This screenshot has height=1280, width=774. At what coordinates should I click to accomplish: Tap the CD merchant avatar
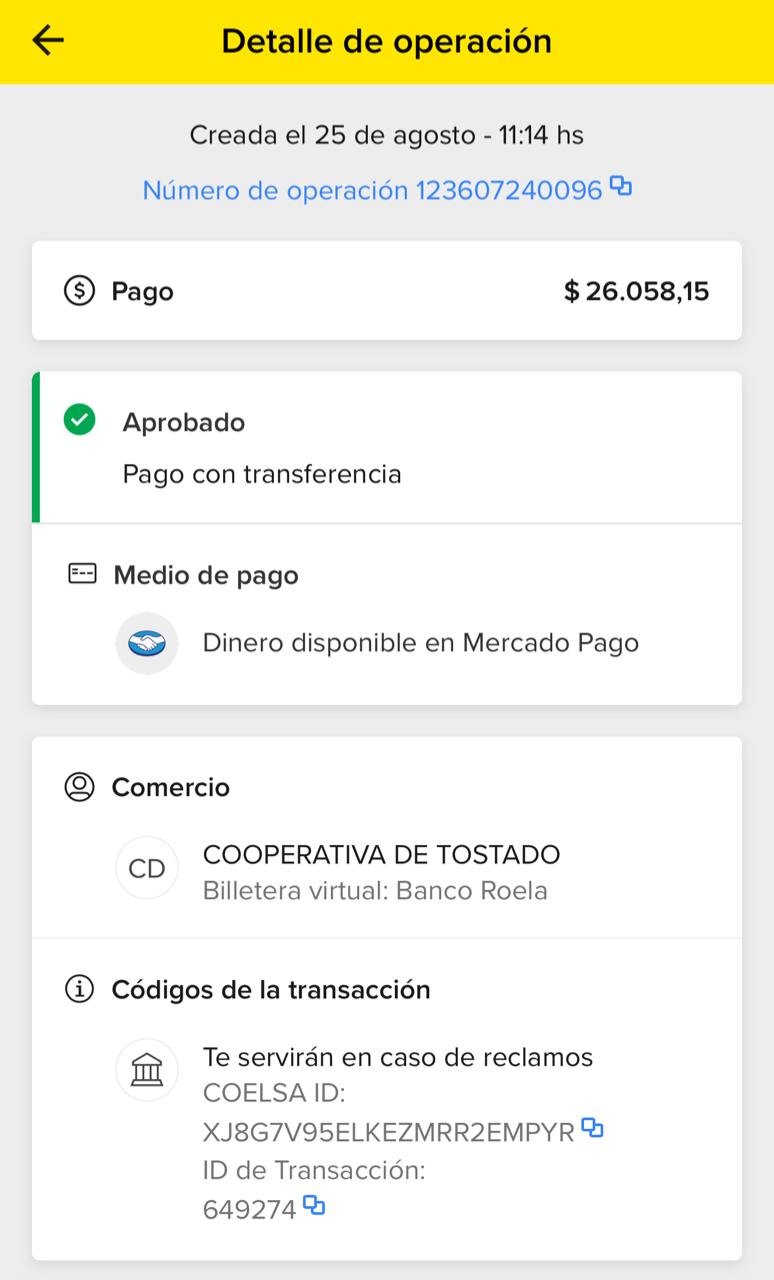click(x=147, y=868)
